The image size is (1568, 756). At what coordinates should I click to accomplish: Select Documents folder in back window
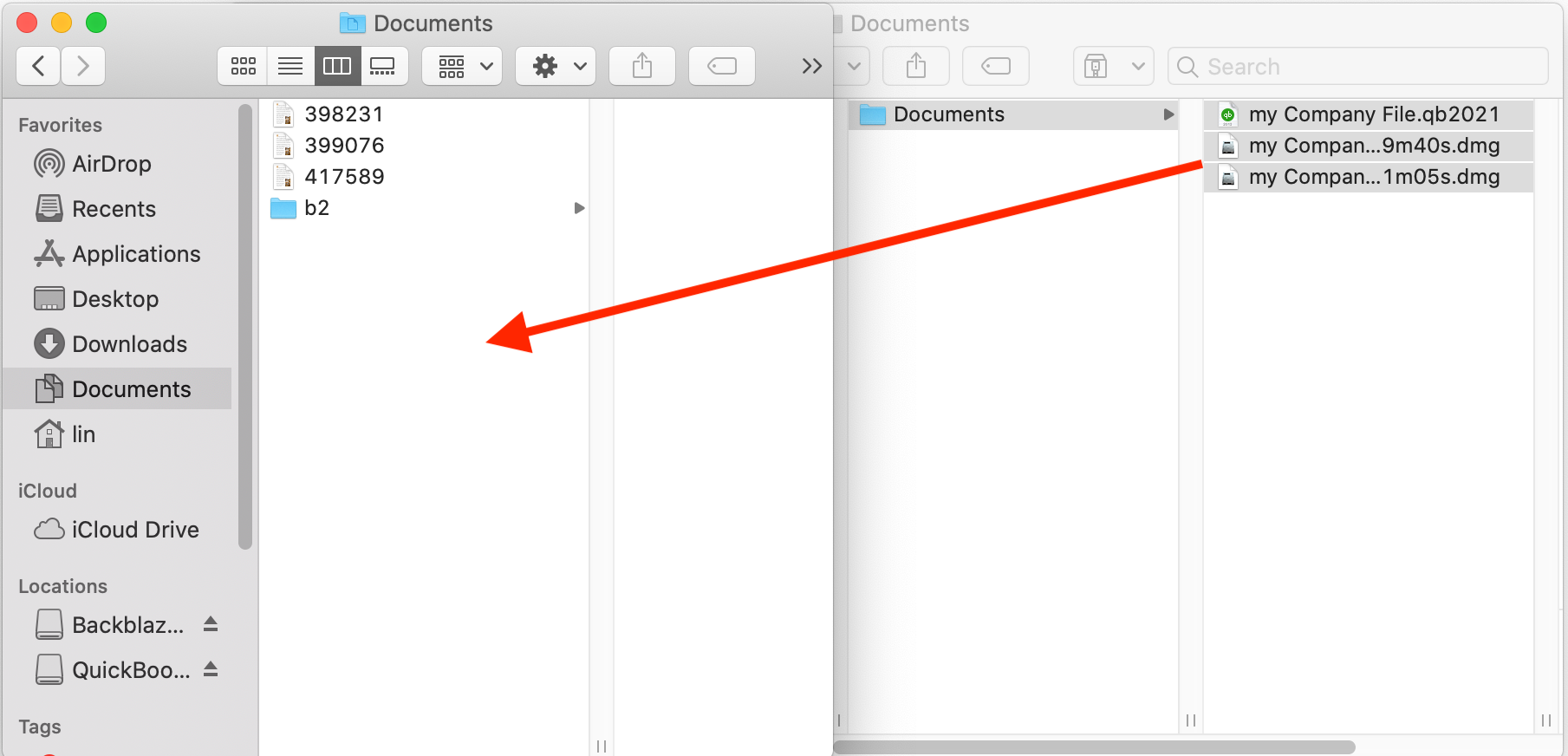(1012, 114)
